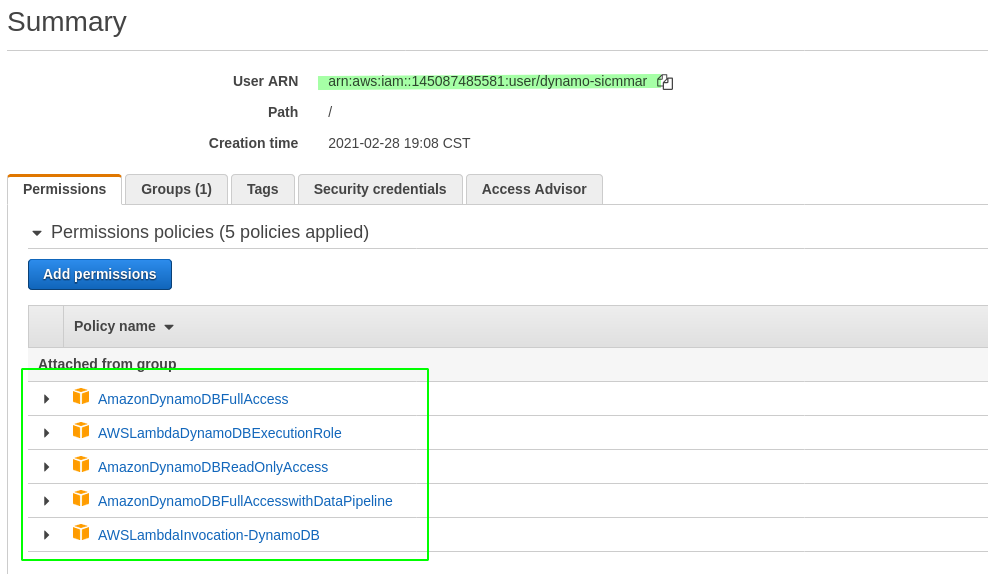Click the AWSLambdaInvocation-DynamoDB policy cube icon
Viewport: 988px width, 574px height.
(x=81, y=532)
